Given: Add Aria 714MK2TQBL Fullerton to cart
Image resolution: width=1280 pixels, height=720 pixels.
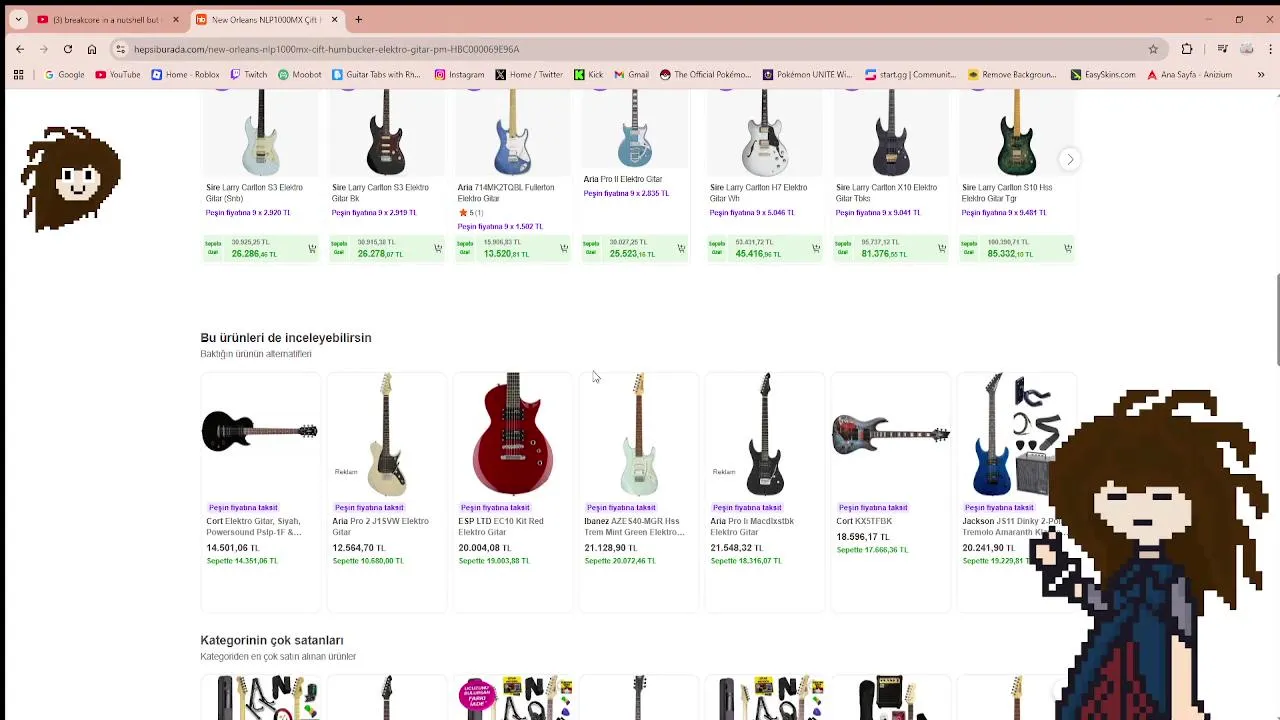Looking at the screenshot, I should tap(564, 249).
